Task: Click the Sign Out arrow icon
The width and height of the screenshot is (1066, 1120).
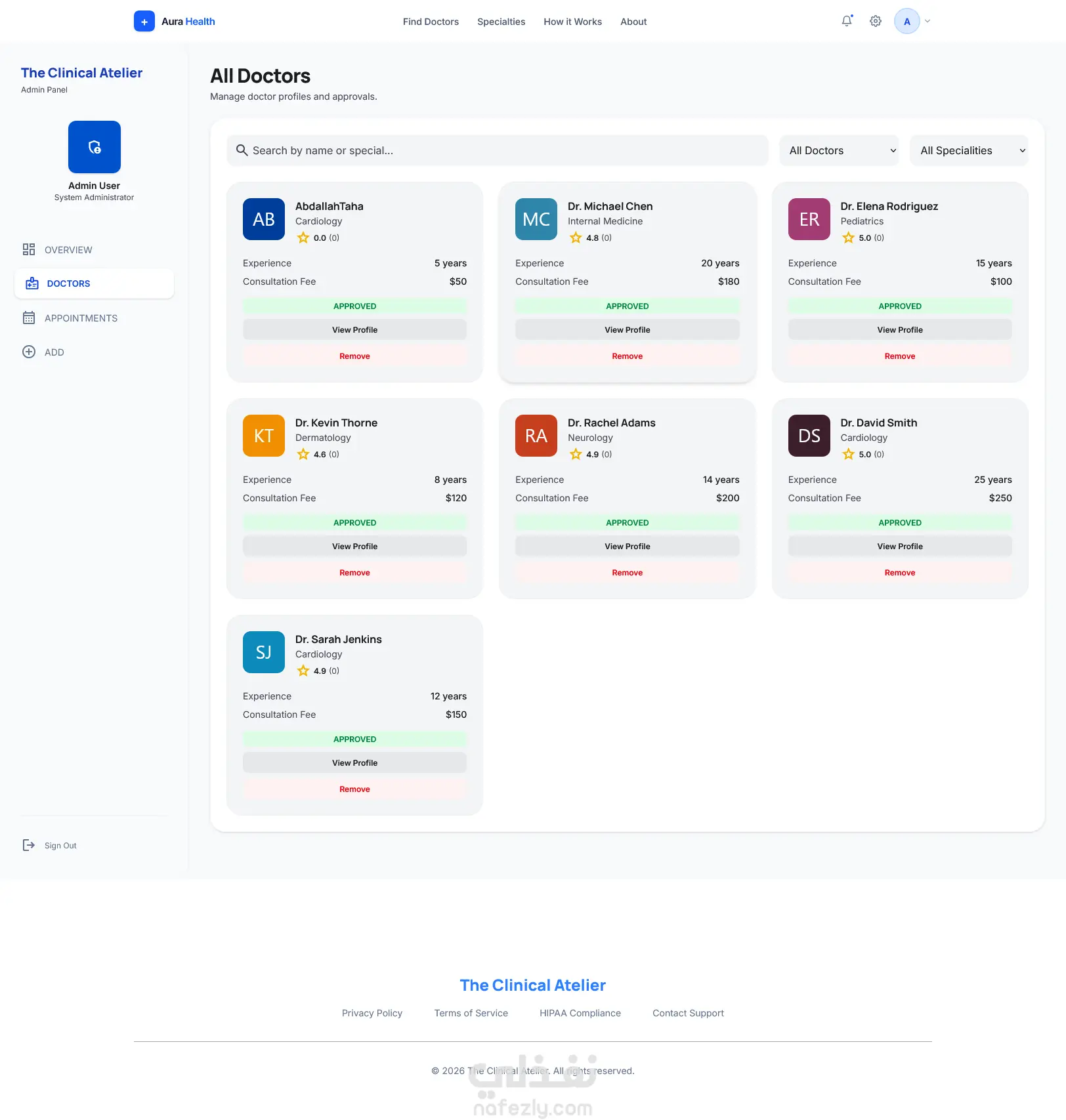Action: click(x=29, y=845)
